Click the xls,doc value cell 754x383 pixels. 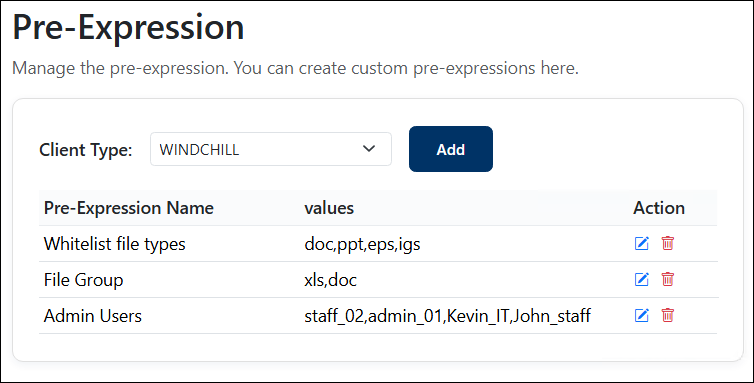(x=330, y=280)
